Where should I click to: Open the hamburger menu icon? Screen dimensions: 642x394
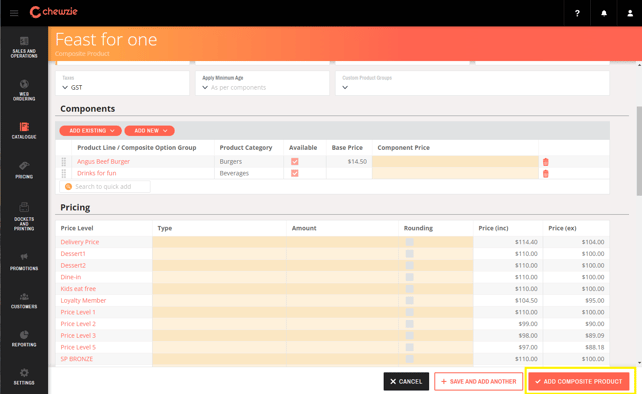click(x=14, y=13)
